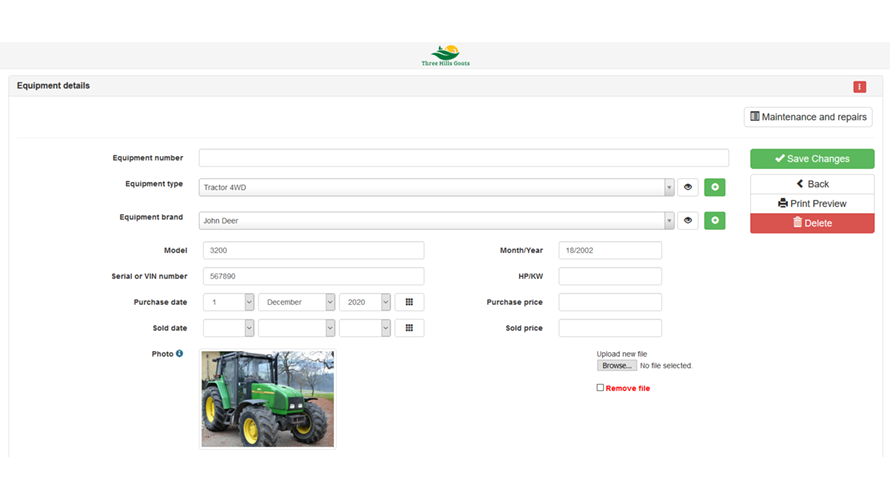This screenshot has height=500, width=890.
Task: Focus the HP/KW field
Action: point(610,276)
